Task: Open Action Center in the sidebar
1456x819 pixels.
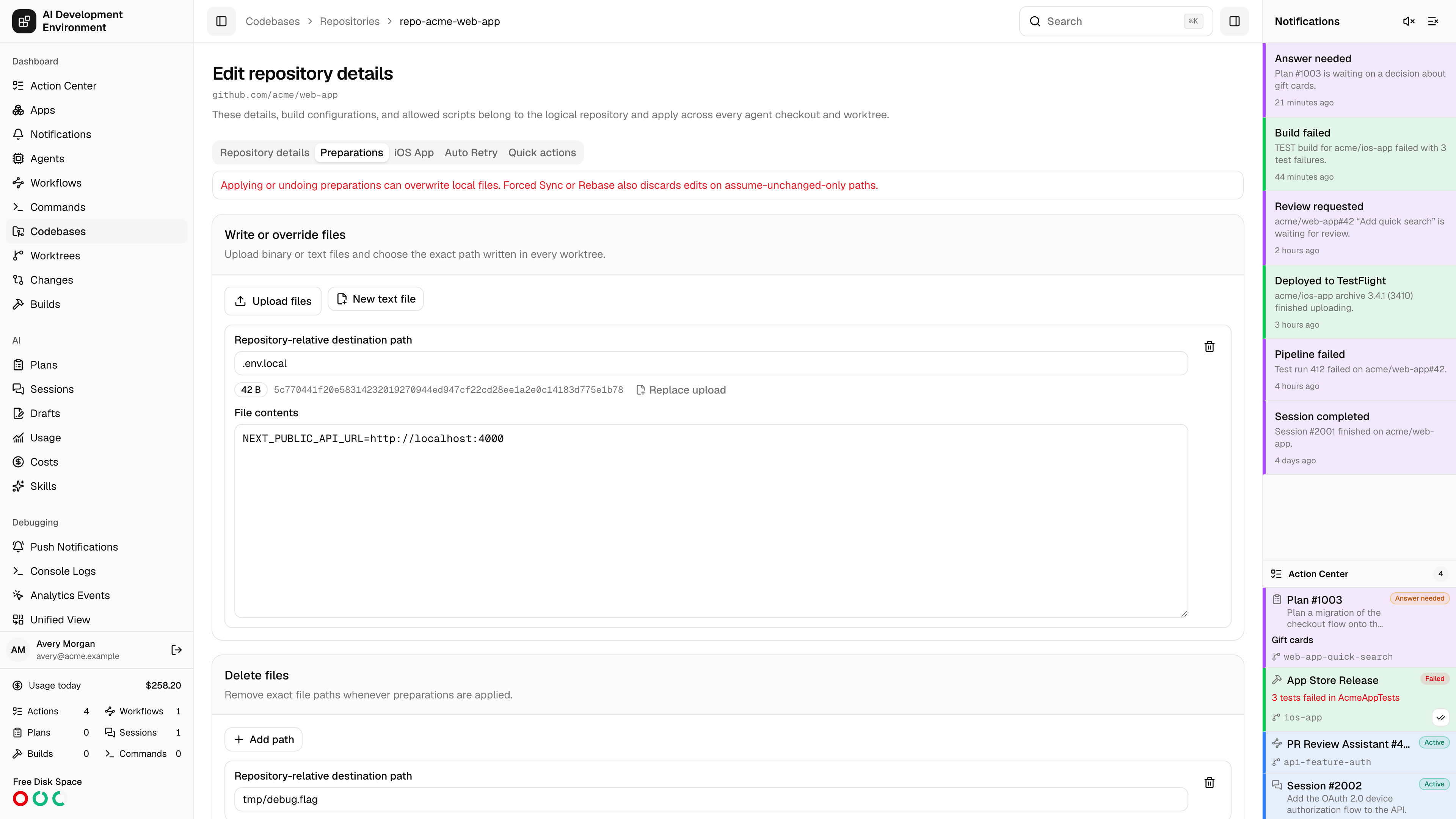Action: point(97,86)
